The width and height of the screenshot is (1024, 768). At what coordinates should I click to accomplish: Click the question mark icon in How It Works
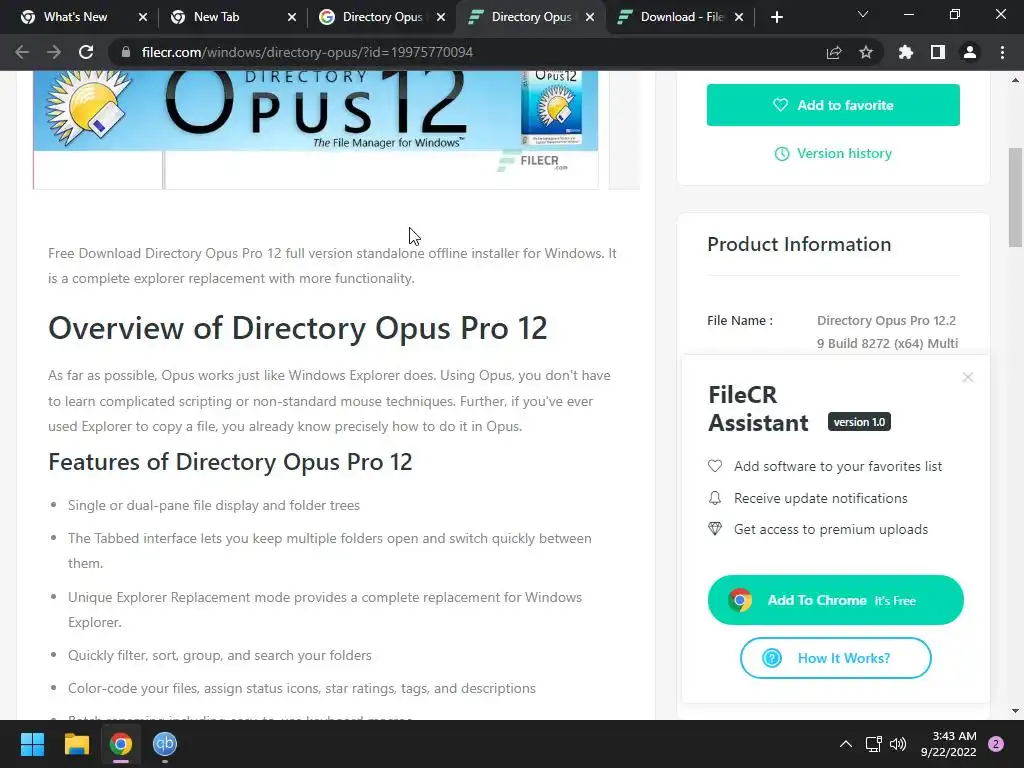tap(771, 658)
